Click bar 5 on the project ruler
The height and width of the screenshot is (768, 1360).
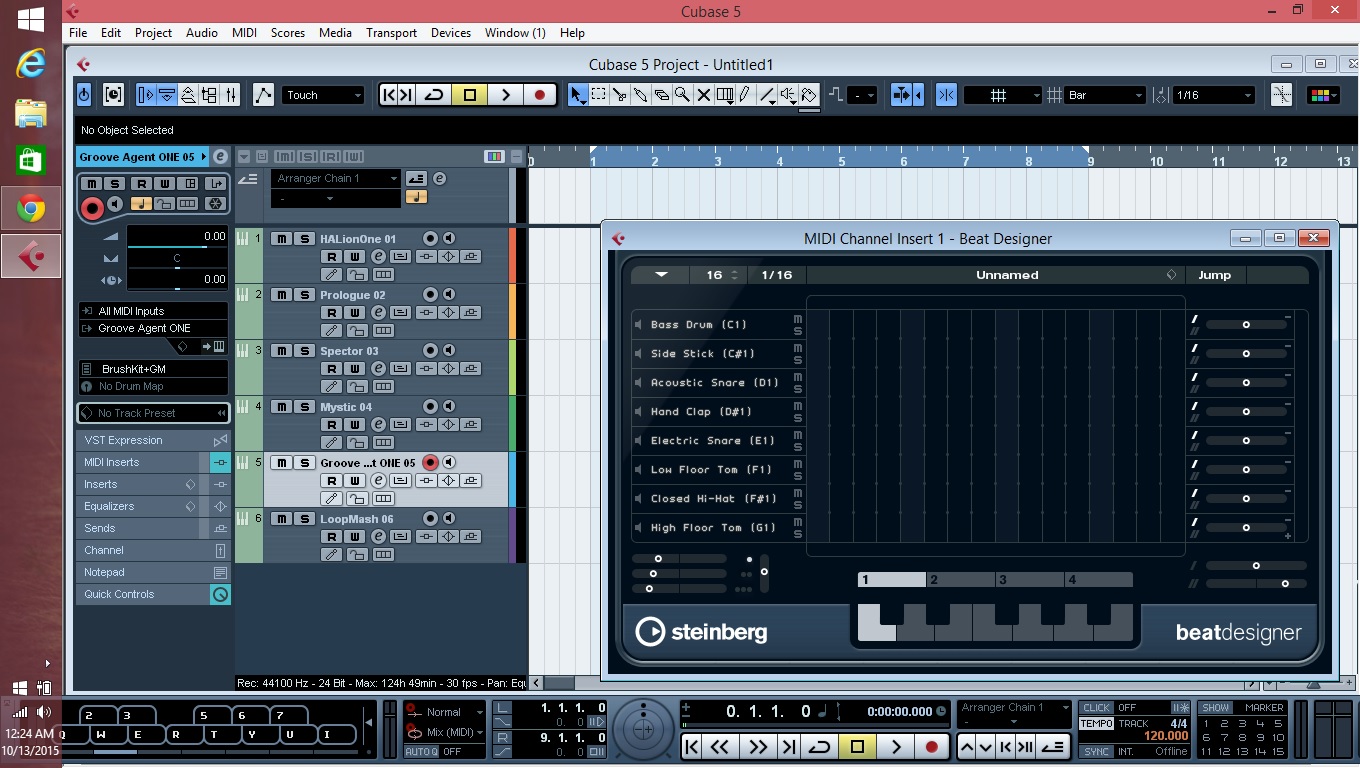click(x=841, y=161)
